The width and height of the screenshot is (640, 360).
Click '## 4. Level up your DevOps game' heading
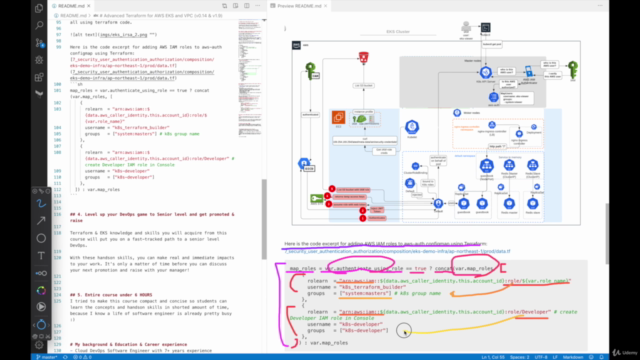point(152,217)
